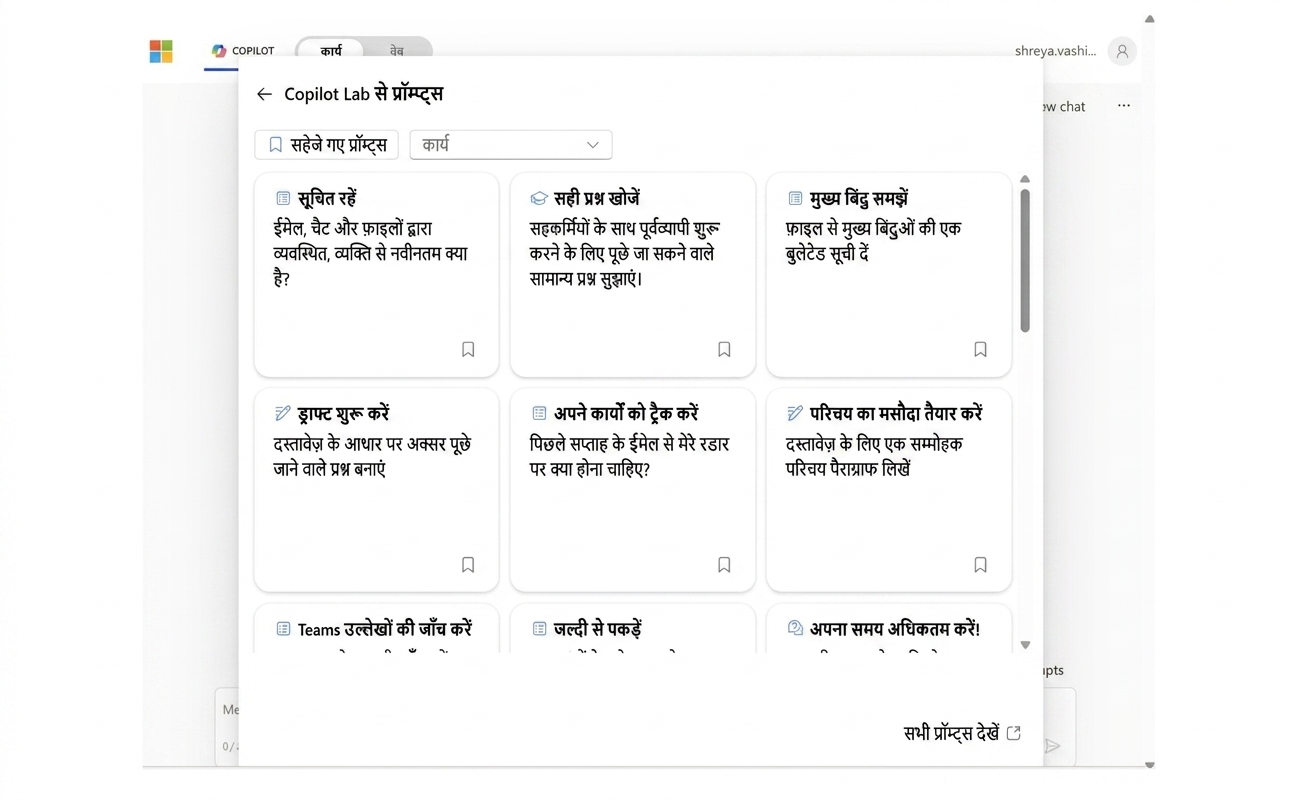The image size is (1304, 800).
Task: Bookmark the सही प्रश्न खोजें prompt card
Action: tap(724, 349)
